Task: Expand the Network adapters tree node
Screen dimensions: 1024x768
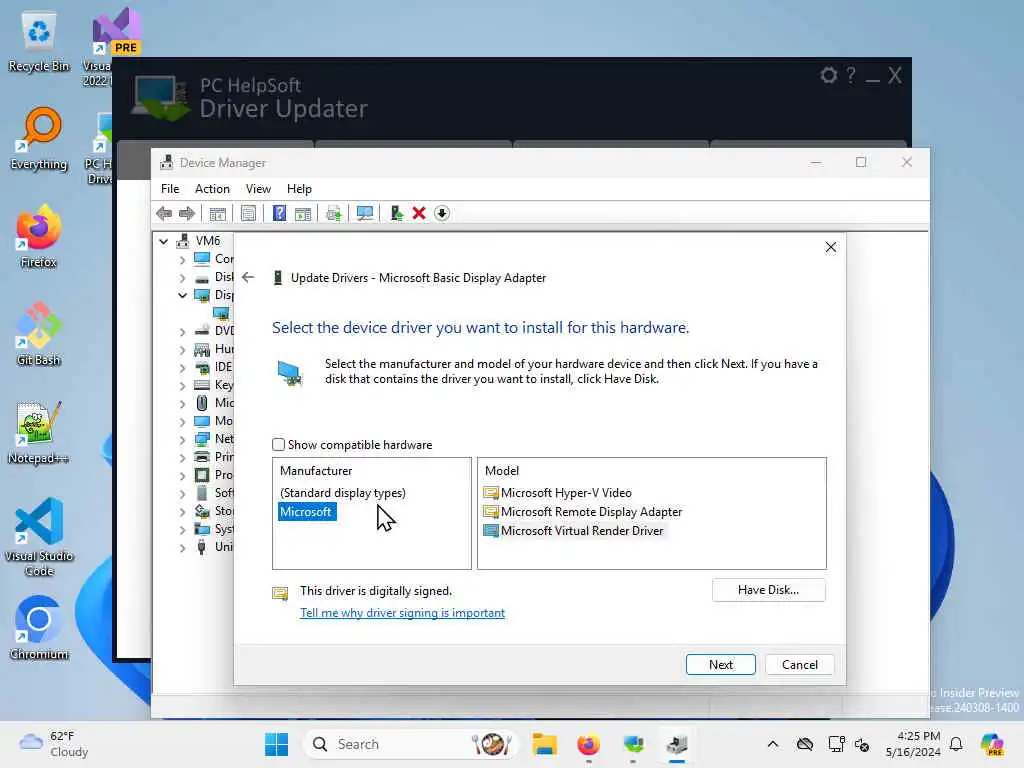Action: tap(182, 440)
